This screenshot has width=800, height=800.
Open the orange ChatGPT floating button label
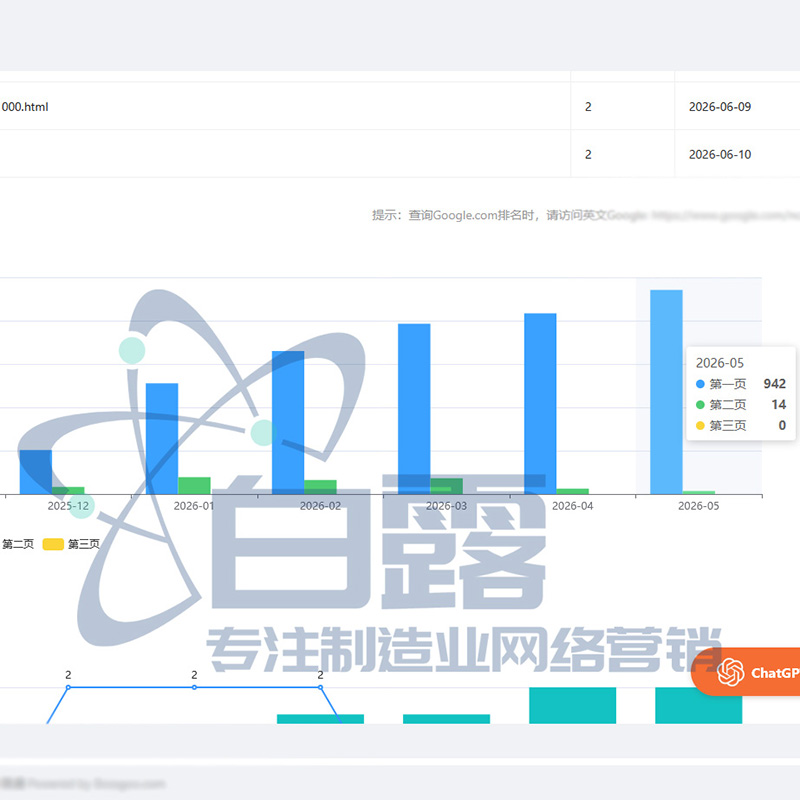[x=775, y=672]
